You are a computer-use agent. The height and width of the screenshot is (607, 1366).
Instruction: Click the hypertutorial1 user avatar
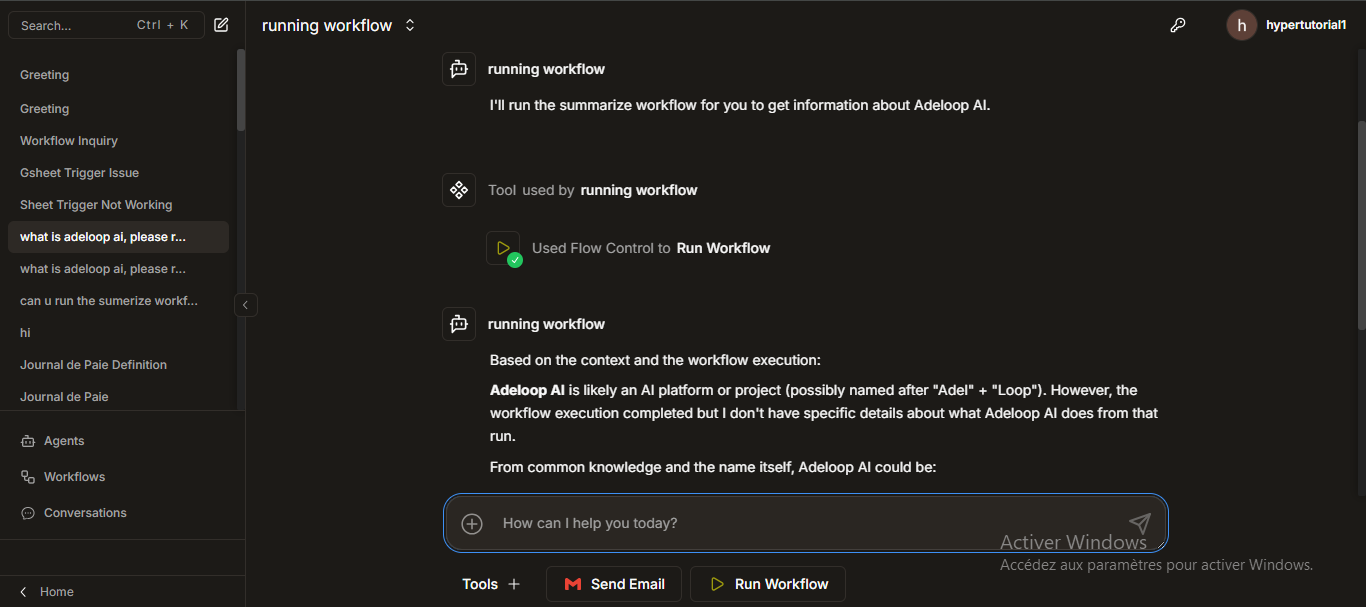point(1241,25)
